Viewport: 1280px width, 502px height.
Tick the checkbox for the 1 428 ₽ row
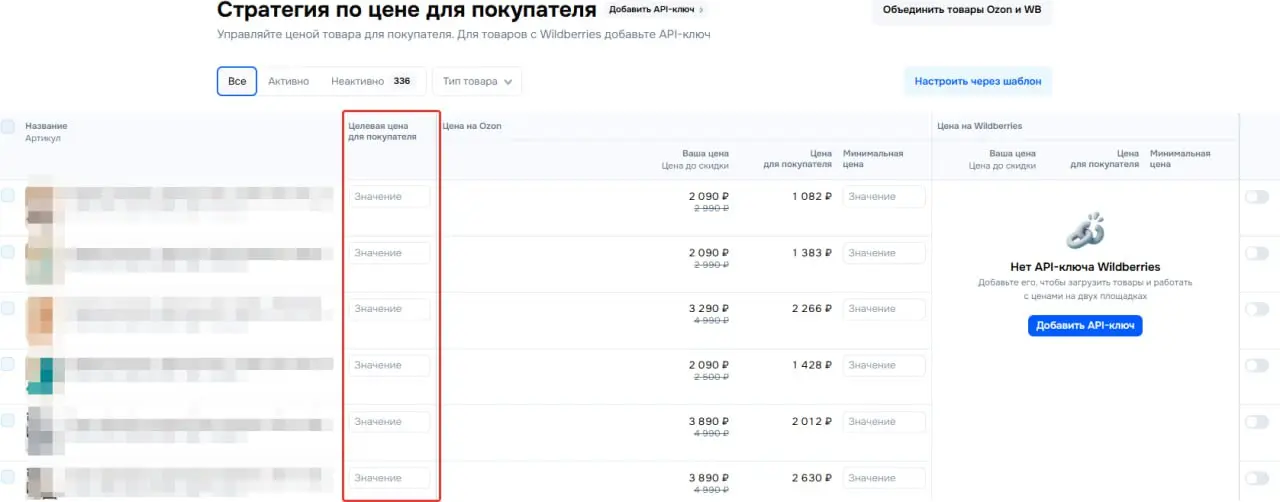(8, 365)
